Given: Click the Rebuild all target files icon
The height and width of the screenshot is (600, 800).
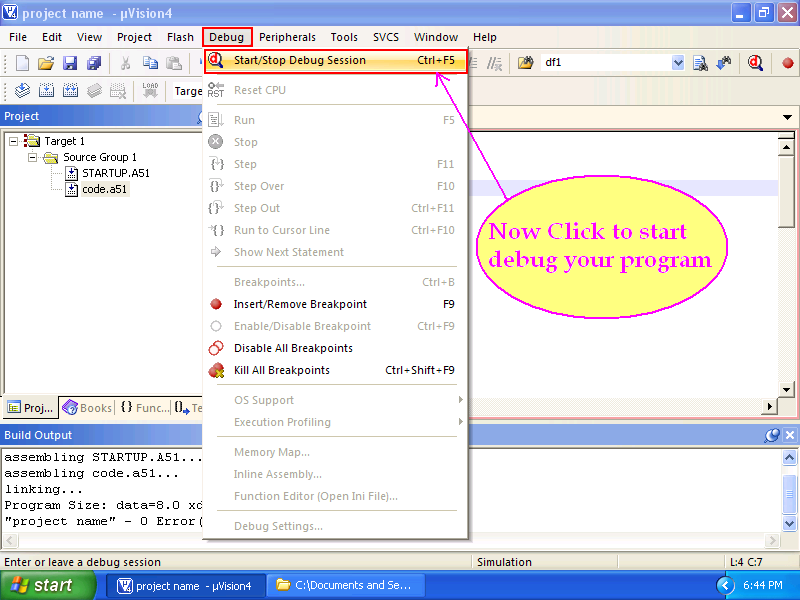Looking at the screenshot, I should tap(70, 90).
